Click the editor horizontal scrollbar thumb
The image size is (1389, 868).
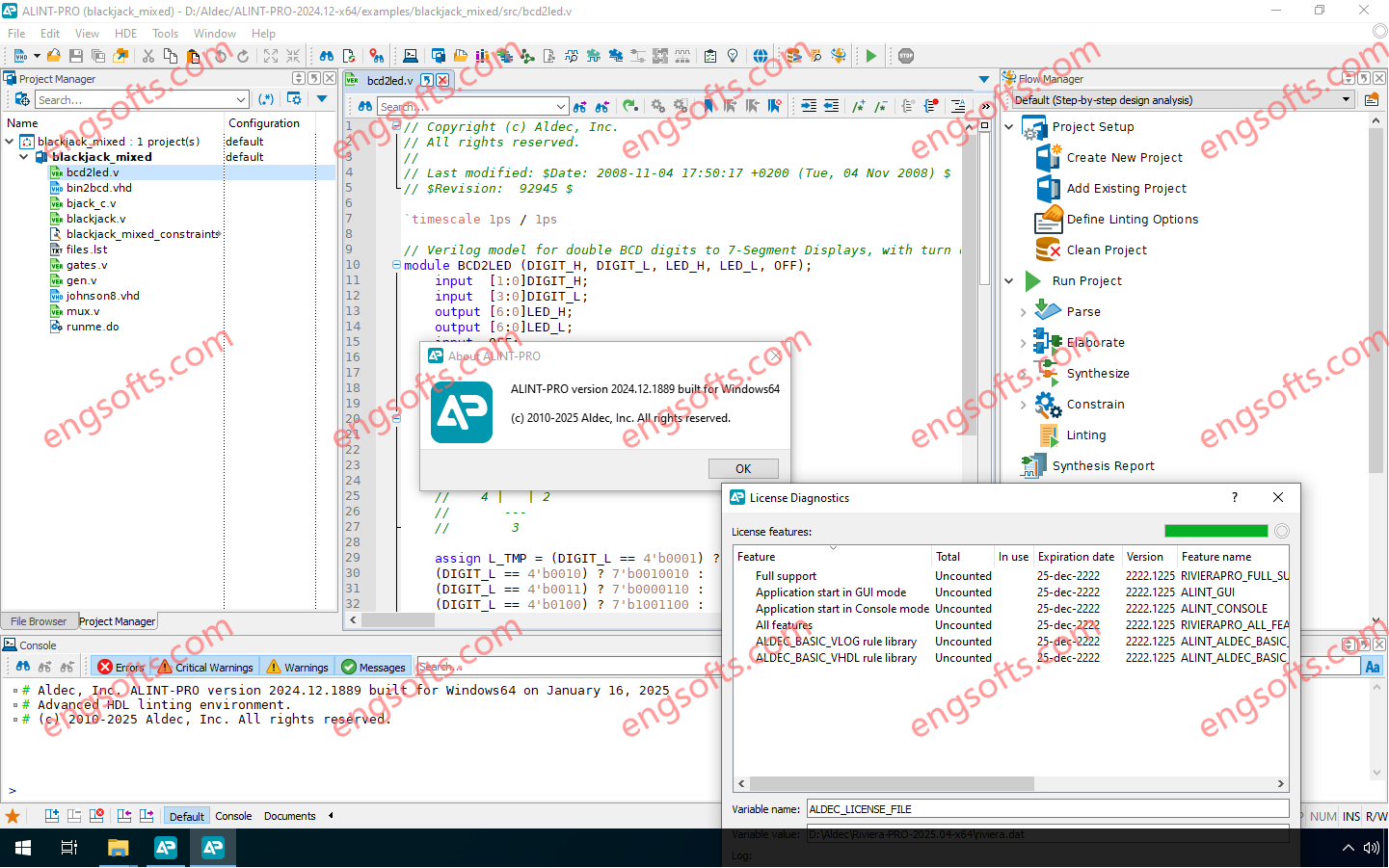(x=398, y=619)
